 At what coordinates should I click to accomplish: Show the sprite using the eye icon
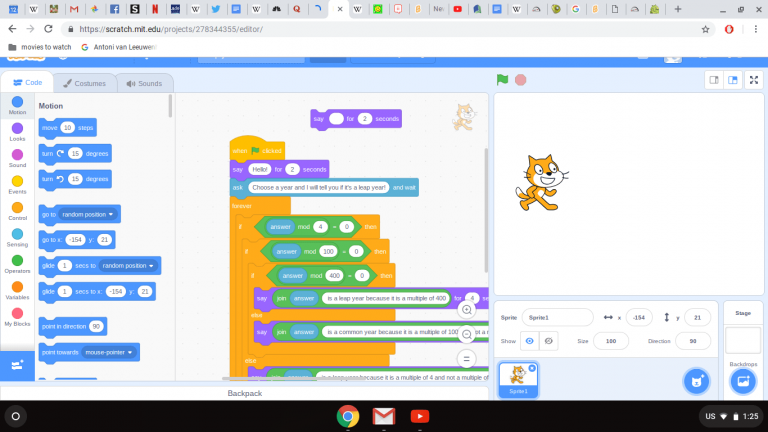(x=531, y=341)
